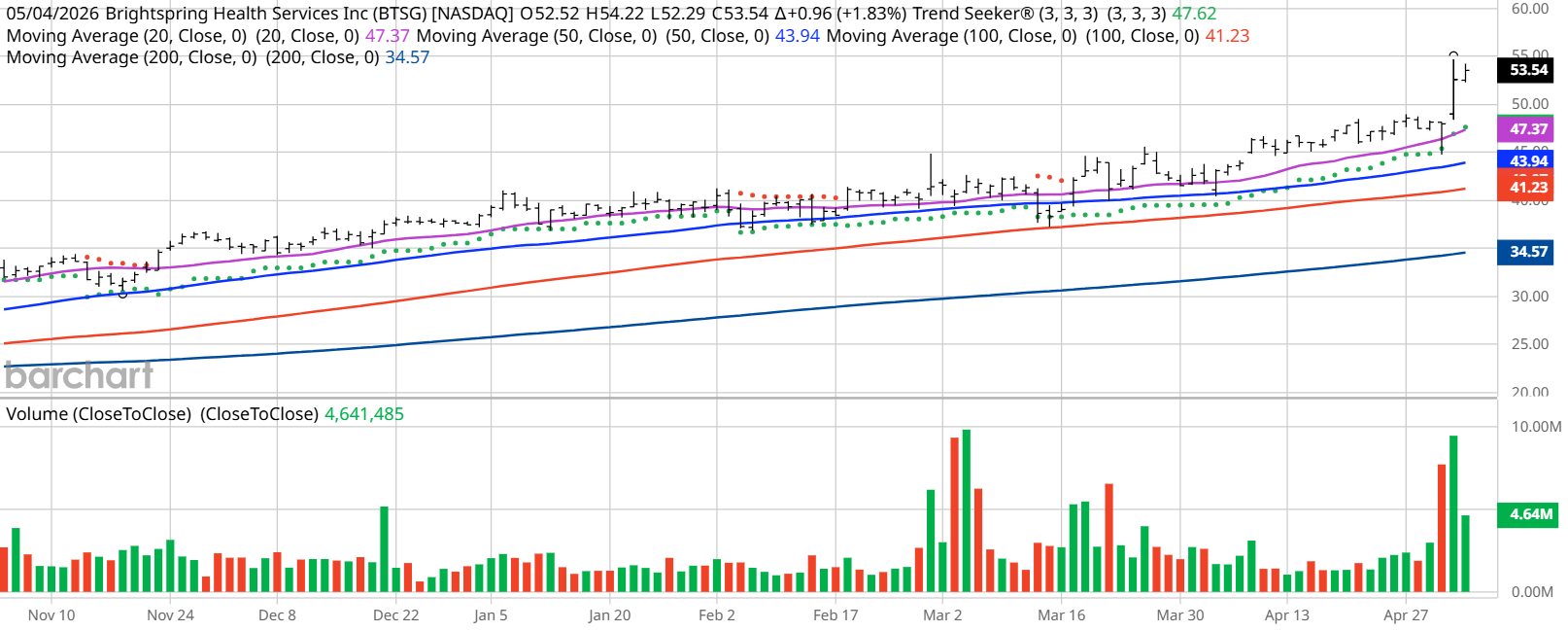
Task: Click the 41.23 red moving average tag
Action: 1527,187
